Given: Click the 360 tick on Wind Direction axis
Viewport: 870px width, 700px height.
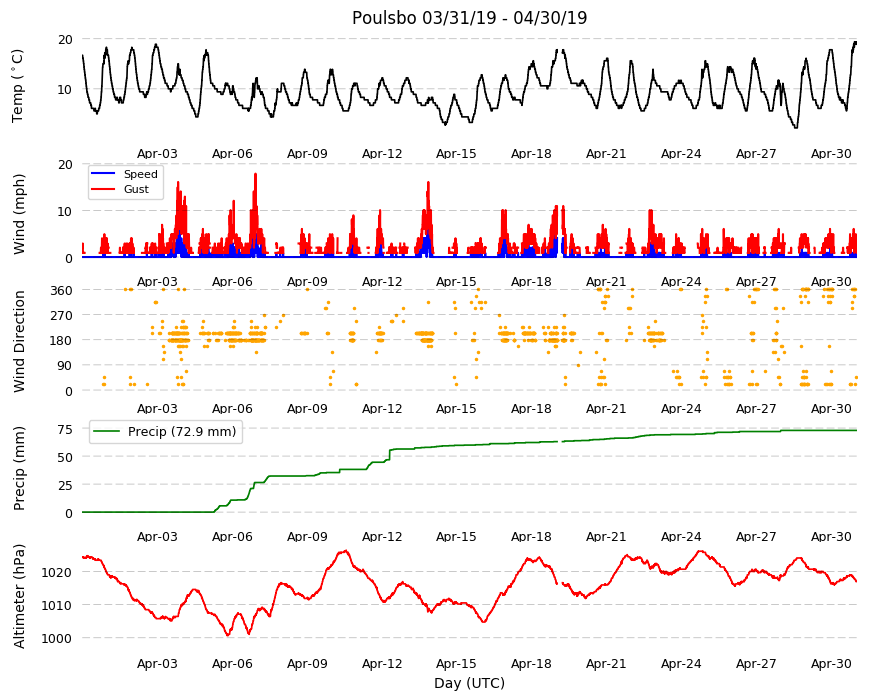Looking at the screenshot, I should click(x=62, y=290).
